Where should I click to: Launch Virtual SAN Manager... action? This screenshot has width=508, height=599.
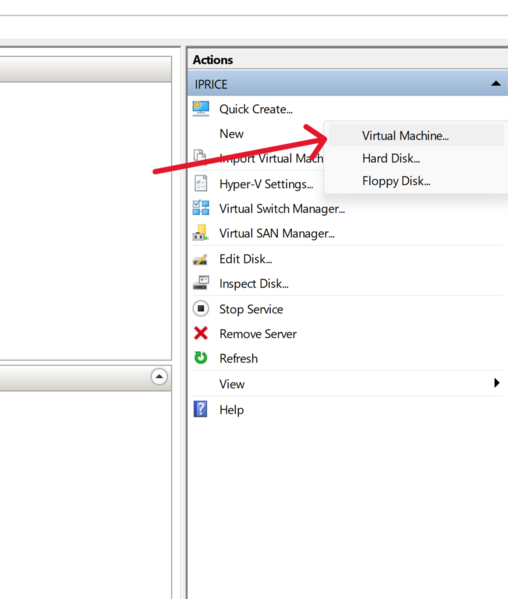pos(277,233)
